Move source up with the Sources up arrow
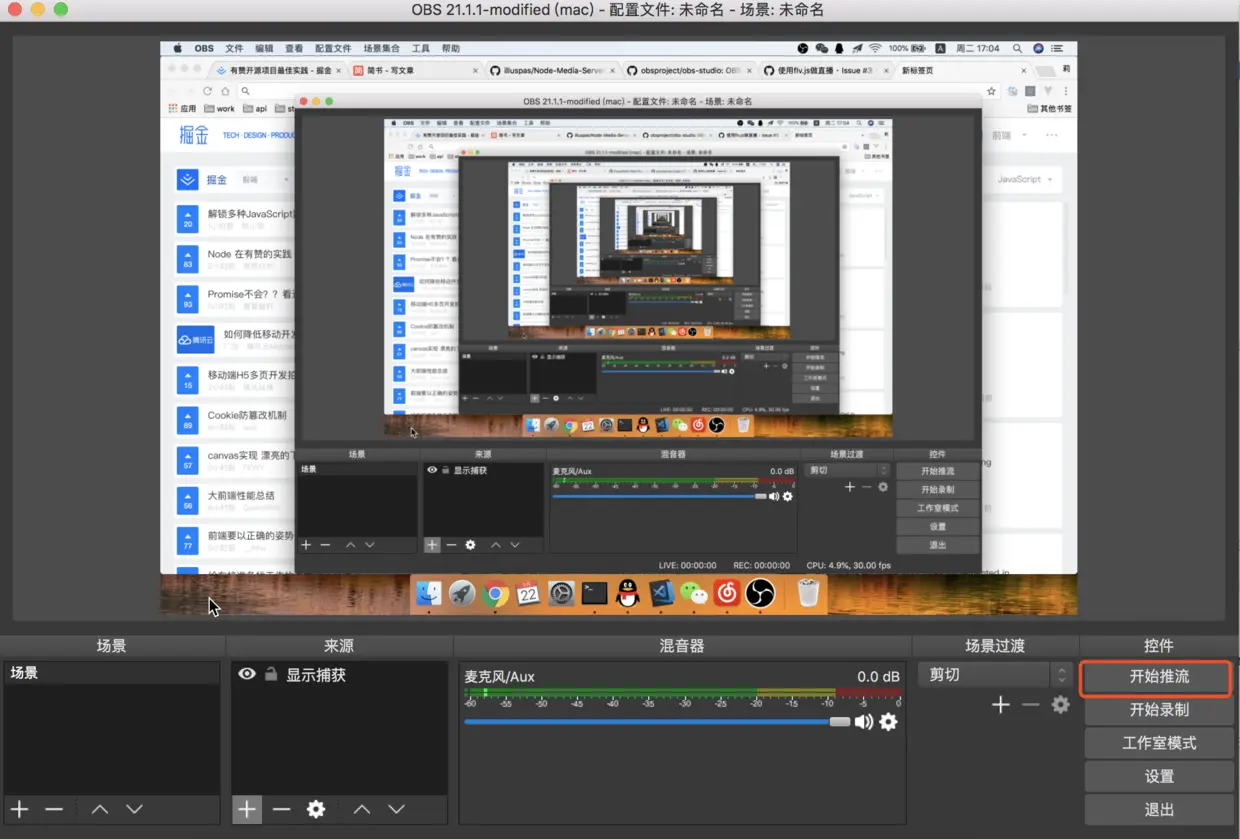The height and width of the screenshot is (839, 1240). (x=362, y=809)
